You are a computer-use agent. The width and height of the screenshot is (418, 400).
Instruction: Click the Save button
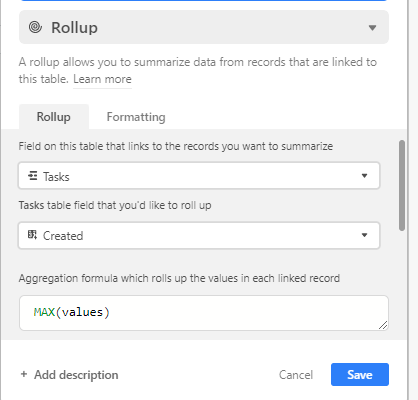pos(360,375)
